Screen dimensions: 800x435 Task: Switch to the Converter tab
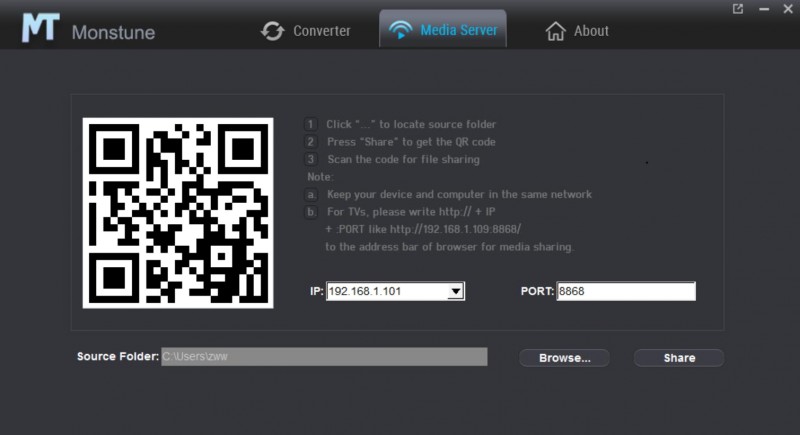pos(306,31)
